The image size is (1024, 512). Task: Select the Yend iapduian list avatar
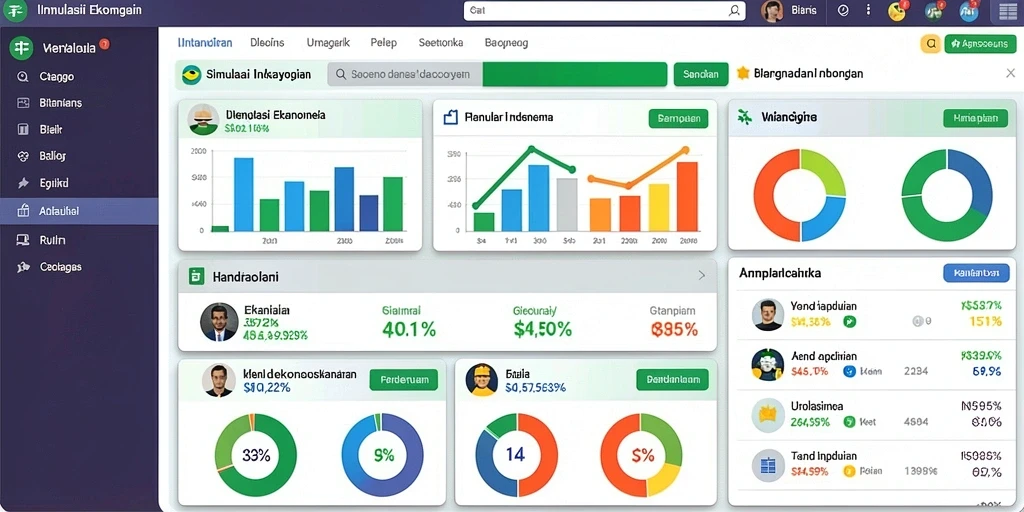(768, 315)
